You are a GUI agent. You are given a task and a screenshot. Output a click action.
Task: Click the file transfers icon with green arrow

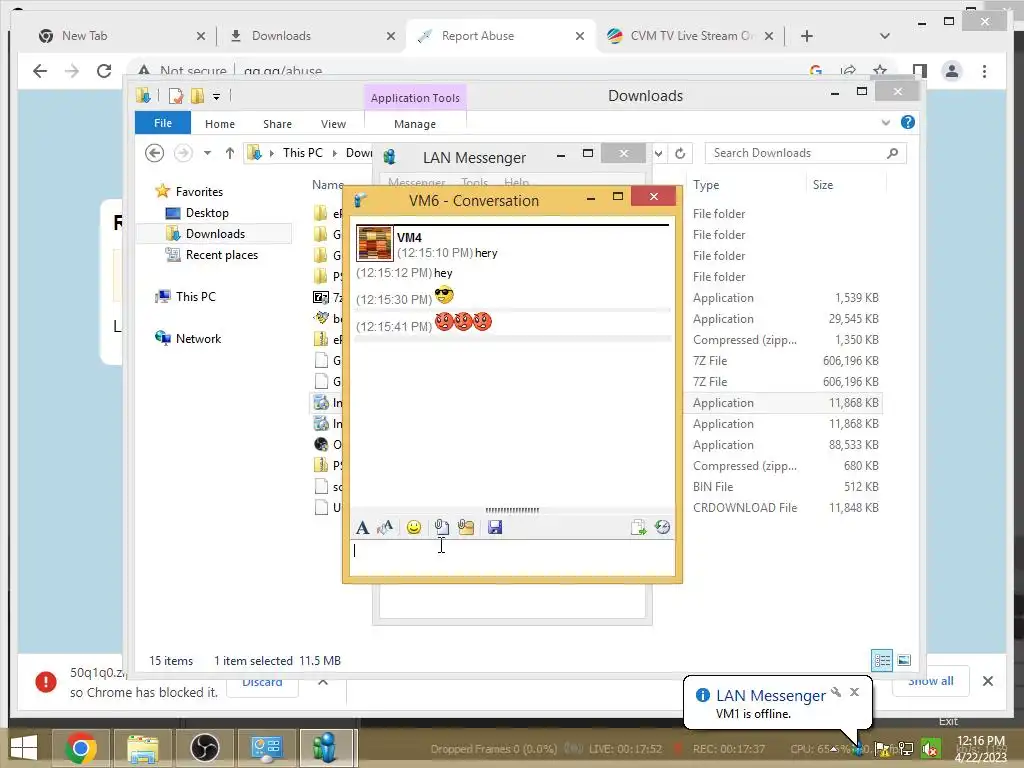click(638, 527)
